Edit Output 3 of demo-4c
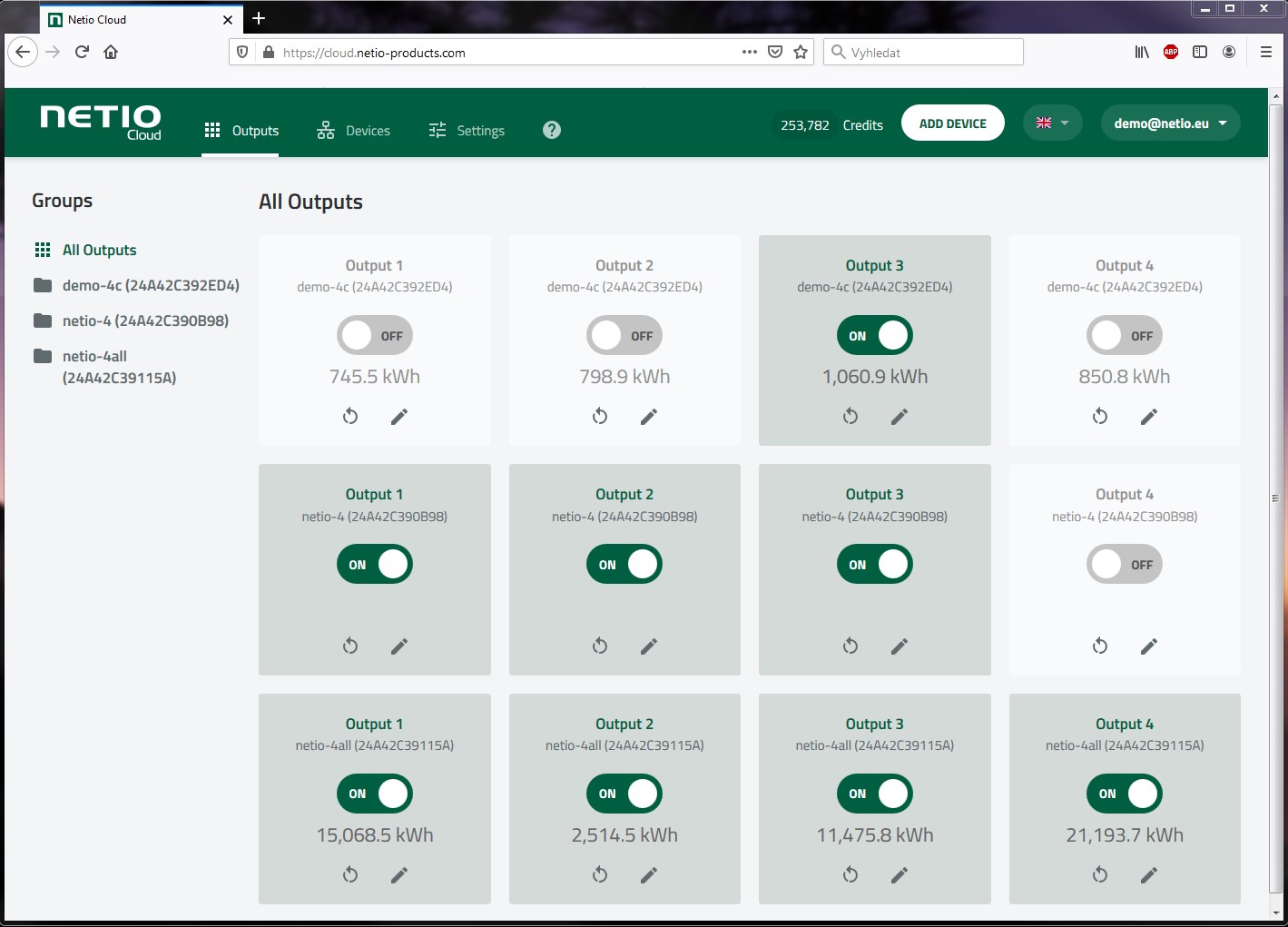The width and height of the screenshot is (1288, 927). [x=900, y=417]
